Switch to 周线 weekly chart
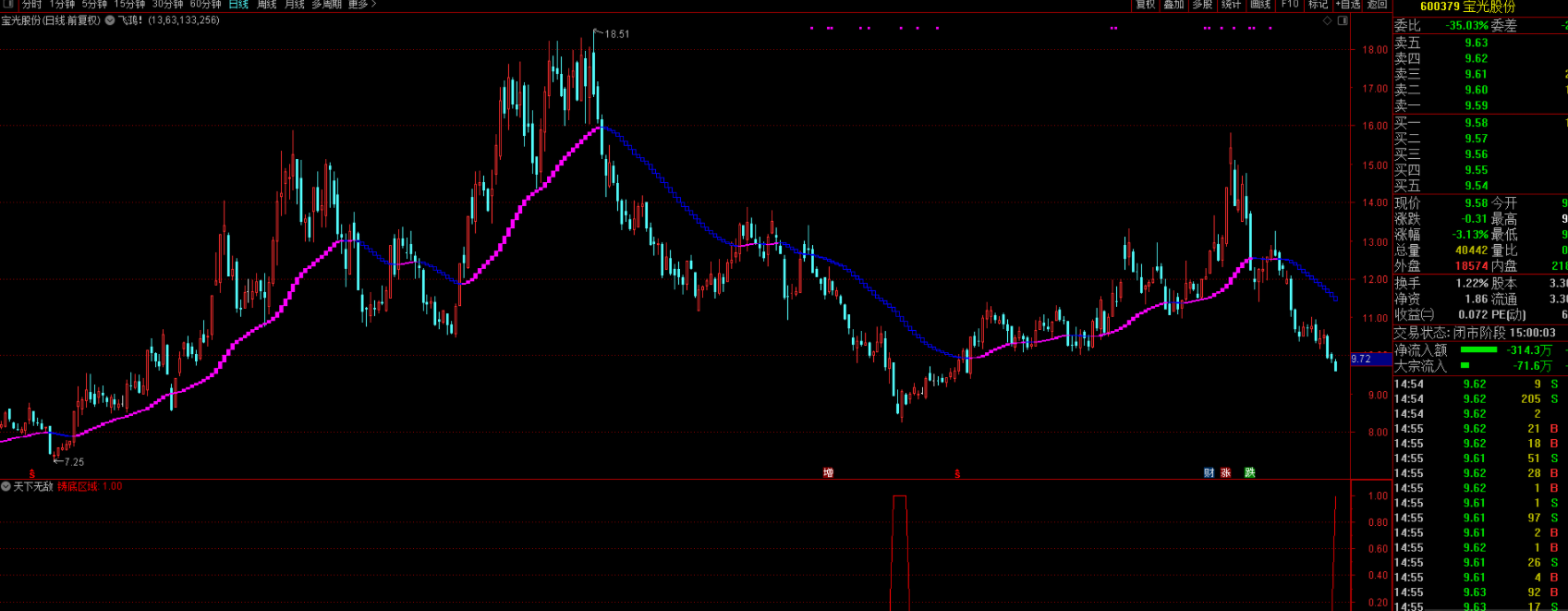Viewport: 1568px width, 611px height. tap(267, 5)
